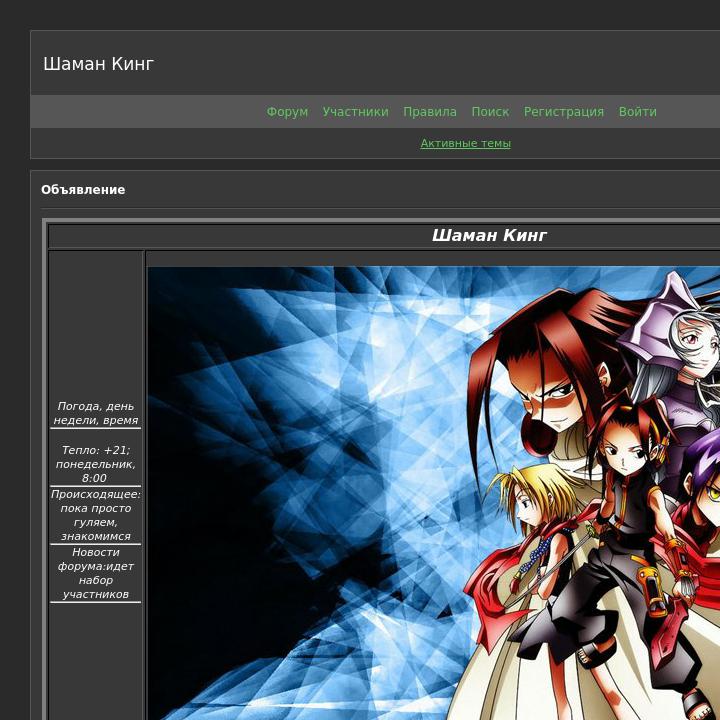Image resolution: width=720 pixels, height=720 pixels.
Task: Open the Форум menu link
Action: (287, 112)
